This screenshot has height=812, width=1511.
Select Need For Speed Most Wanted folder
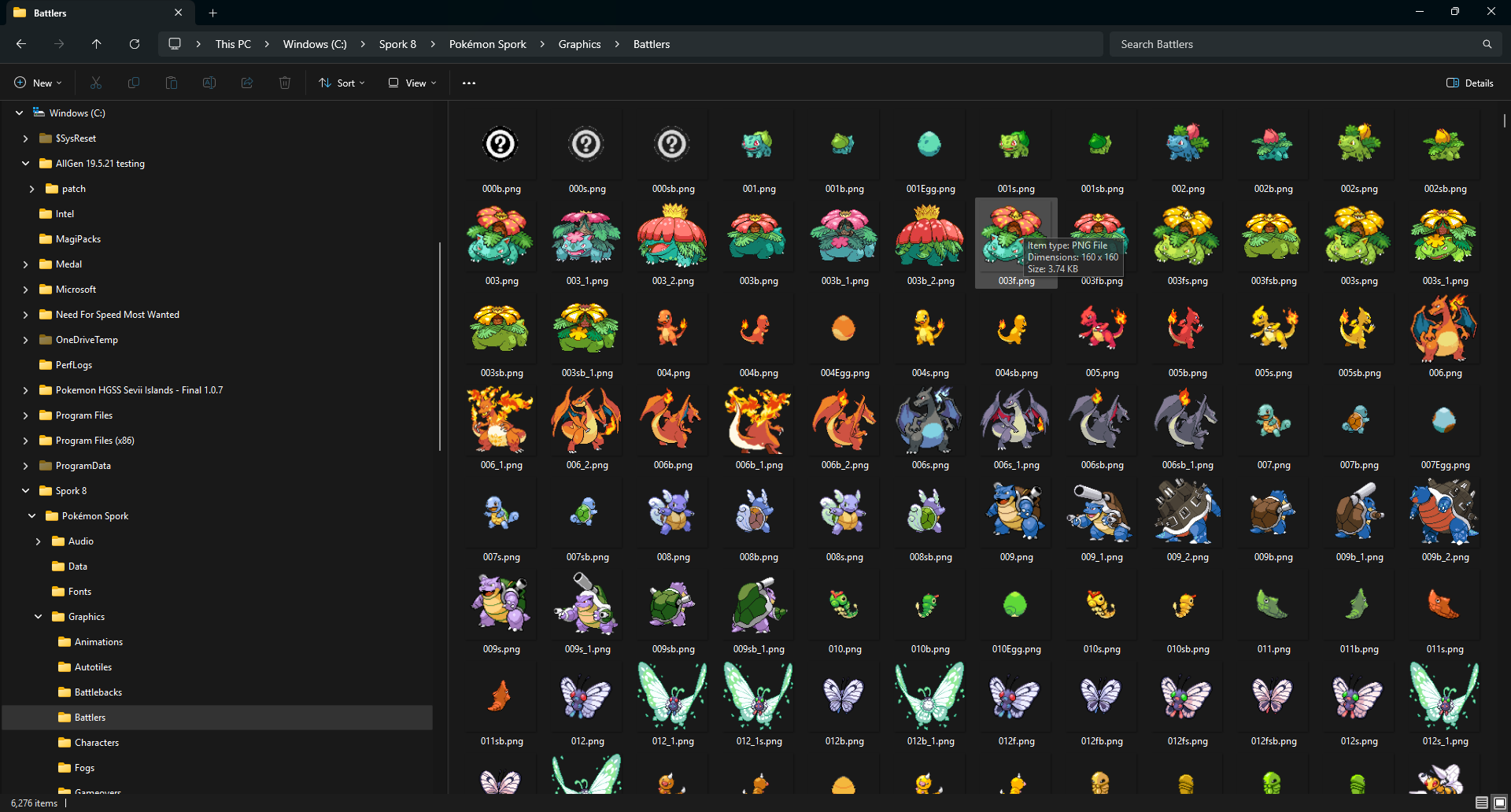pyautogui.click(x=117, y=315)
